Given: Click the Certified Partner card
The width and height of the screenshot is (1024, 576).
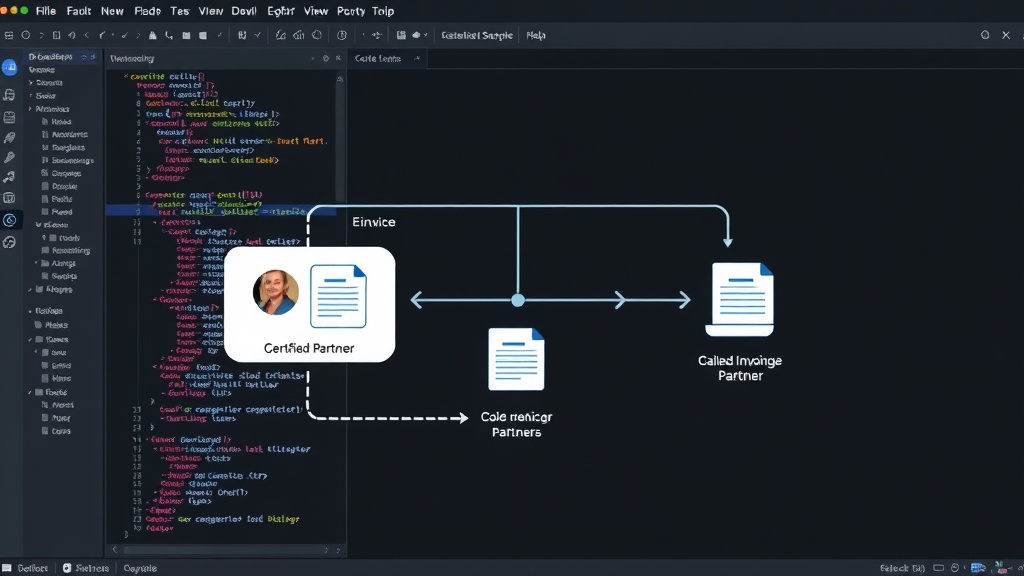Looking at the screenshot, I should [x=310, y=304].
